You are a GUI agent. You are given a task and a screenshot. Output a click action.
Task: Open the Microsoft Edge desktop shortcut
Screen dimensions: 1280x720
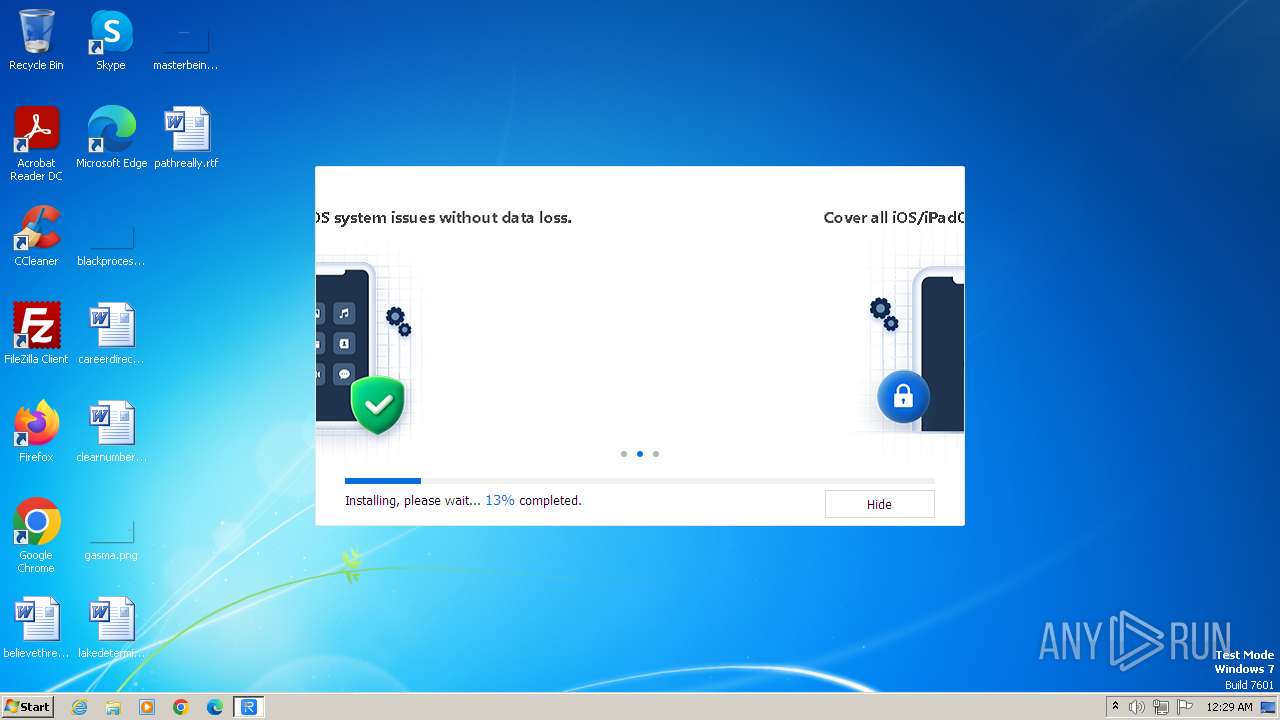pyautogui.click(x=111, y=138)
